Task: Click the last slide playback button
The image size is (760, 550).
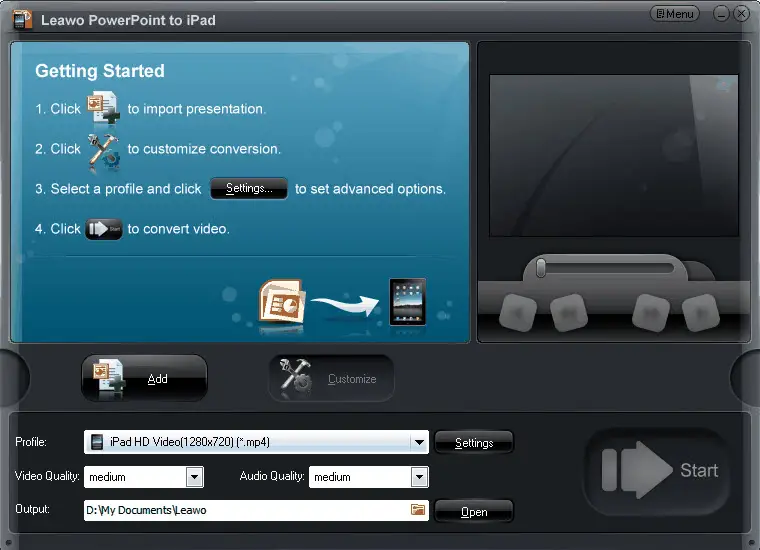Action: pos(701,313)
